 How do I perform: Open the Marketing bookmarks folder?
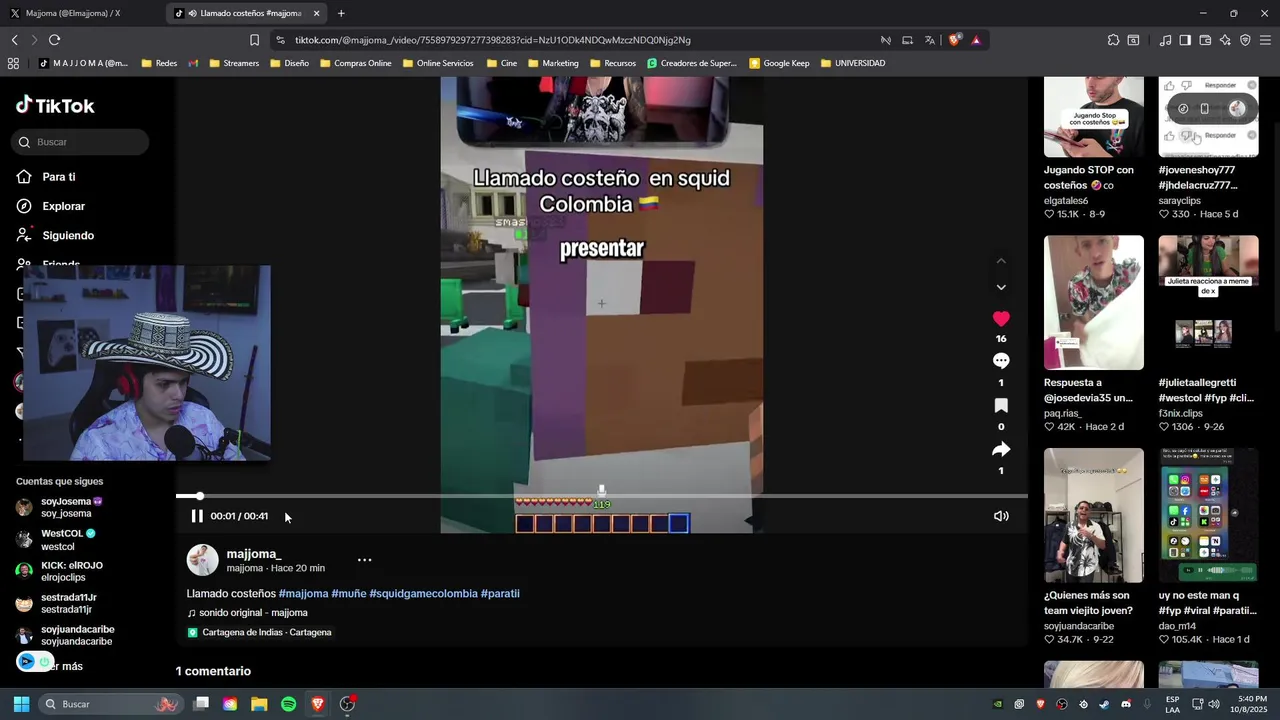point(553,63)
